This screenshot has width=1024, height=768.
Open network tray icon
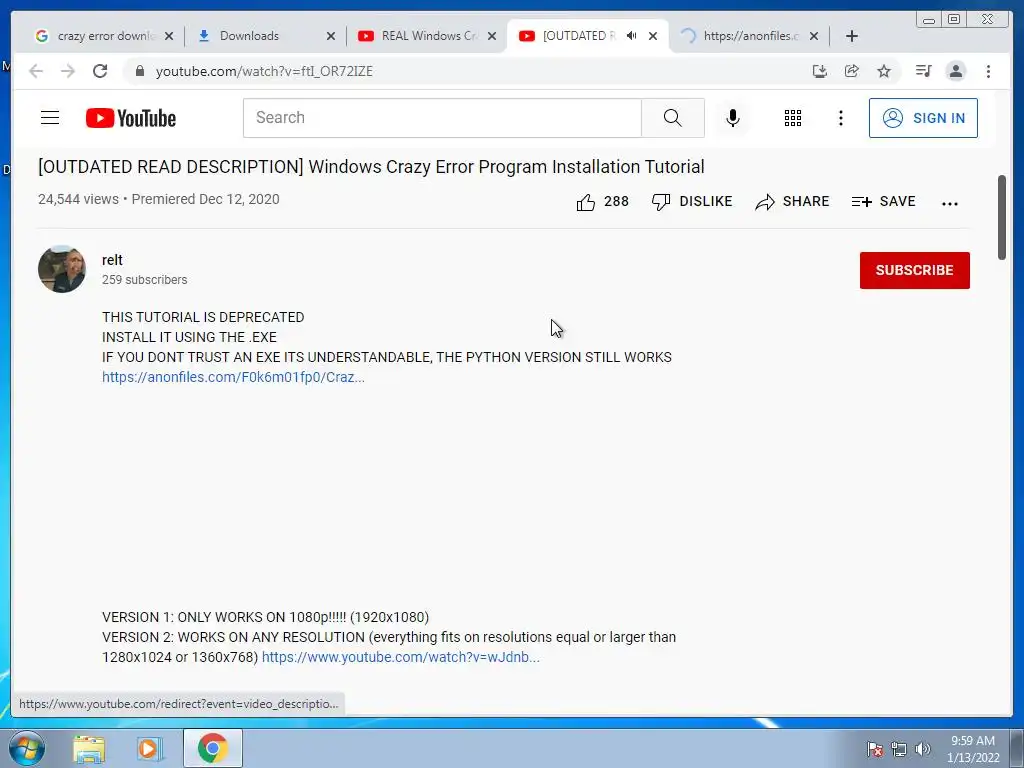point(899,749)
